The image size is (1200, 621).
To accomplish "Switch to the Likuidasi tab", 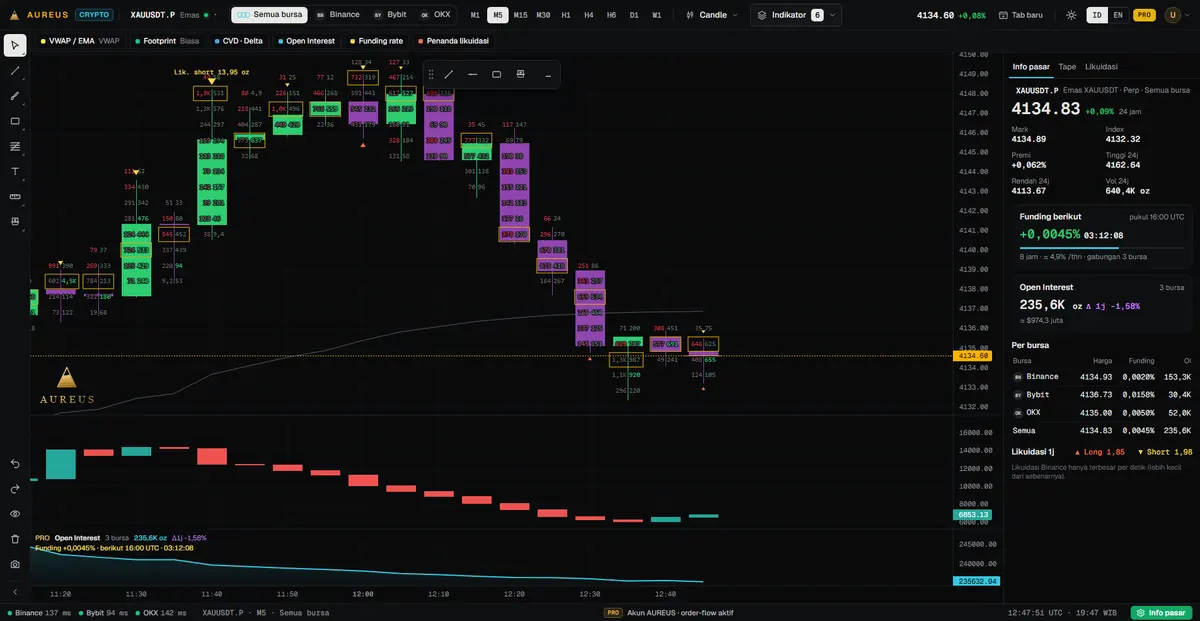I will click(1101, 67).
